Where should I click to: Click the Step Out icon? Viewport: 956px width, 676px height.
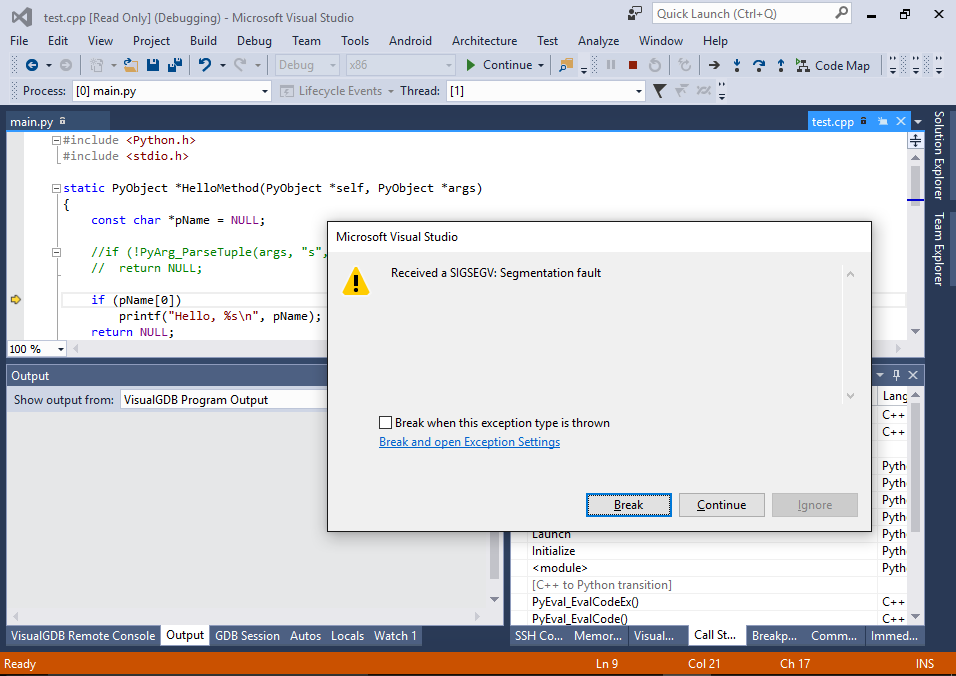click(x=780, y=65)
